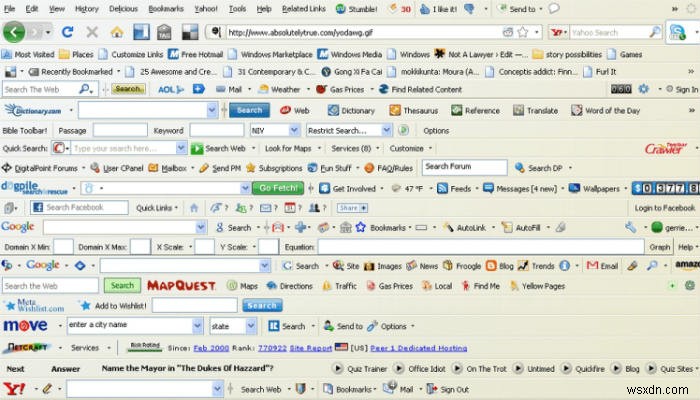
Task: Open Weather in the AOL toolbar
Action: [279, 89]
